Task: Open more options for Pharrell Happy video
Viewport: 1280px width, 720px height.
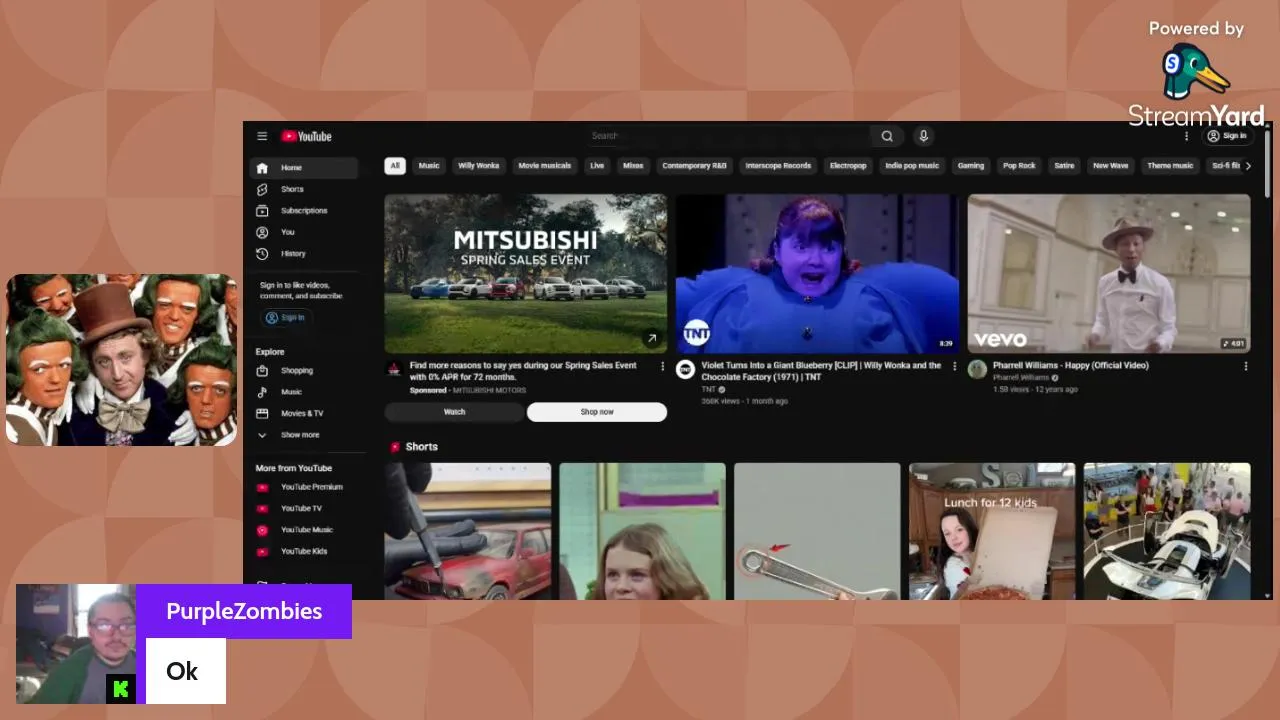Action: 1246,367
